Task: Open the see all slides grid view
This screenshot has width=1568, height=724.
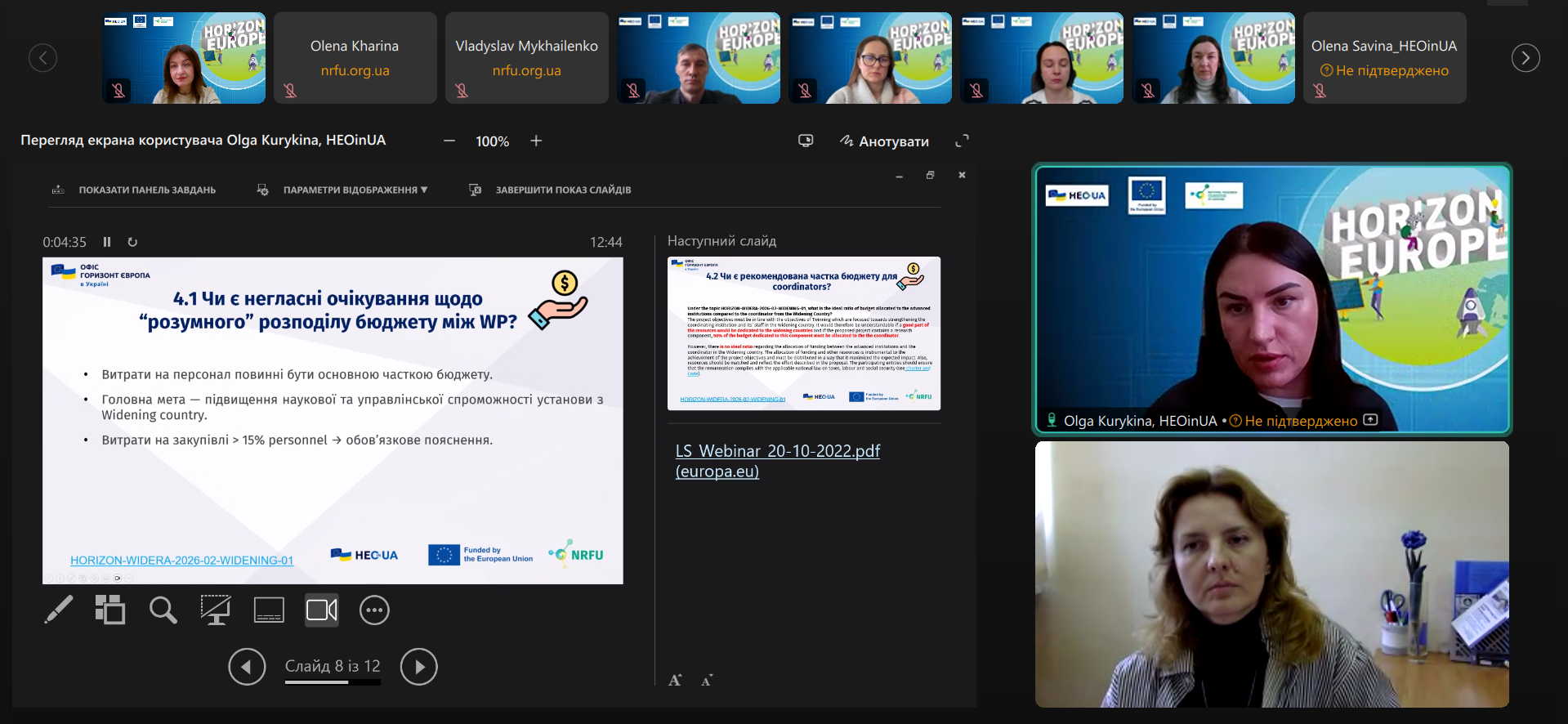Action: pyautogui.click(x=110, y=610)
